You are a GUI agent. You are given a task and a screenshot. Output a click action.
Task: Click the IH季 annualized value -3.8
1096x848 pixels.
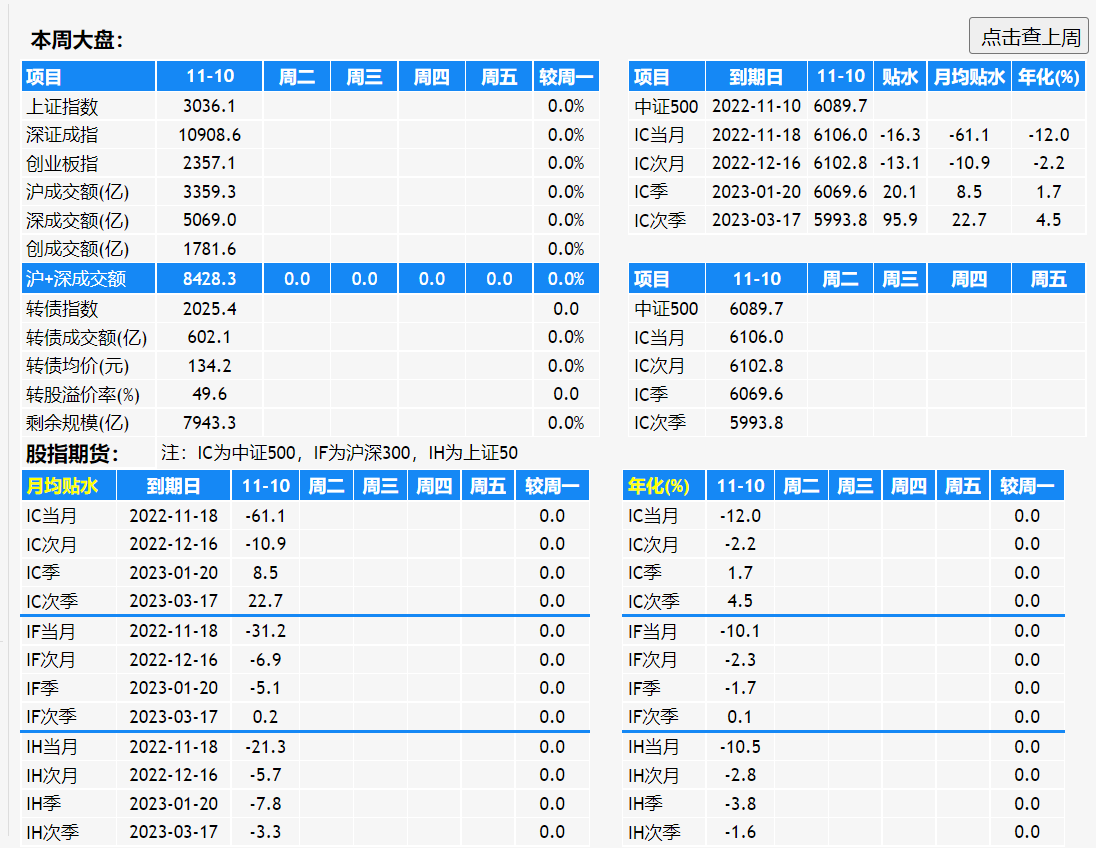(x=740, y=804)
